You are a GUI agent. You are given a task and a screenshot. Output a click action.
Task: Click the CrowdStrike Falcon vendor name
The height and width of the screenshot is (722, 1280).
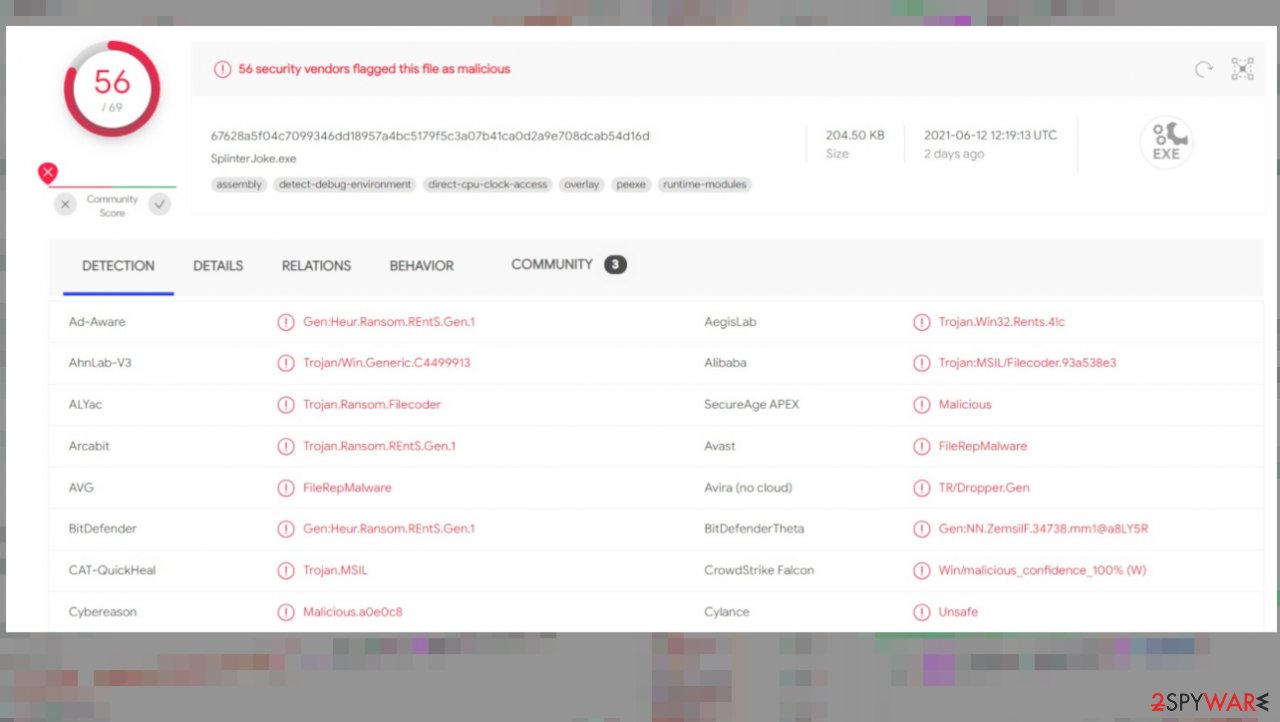click(x=759, y=571)
